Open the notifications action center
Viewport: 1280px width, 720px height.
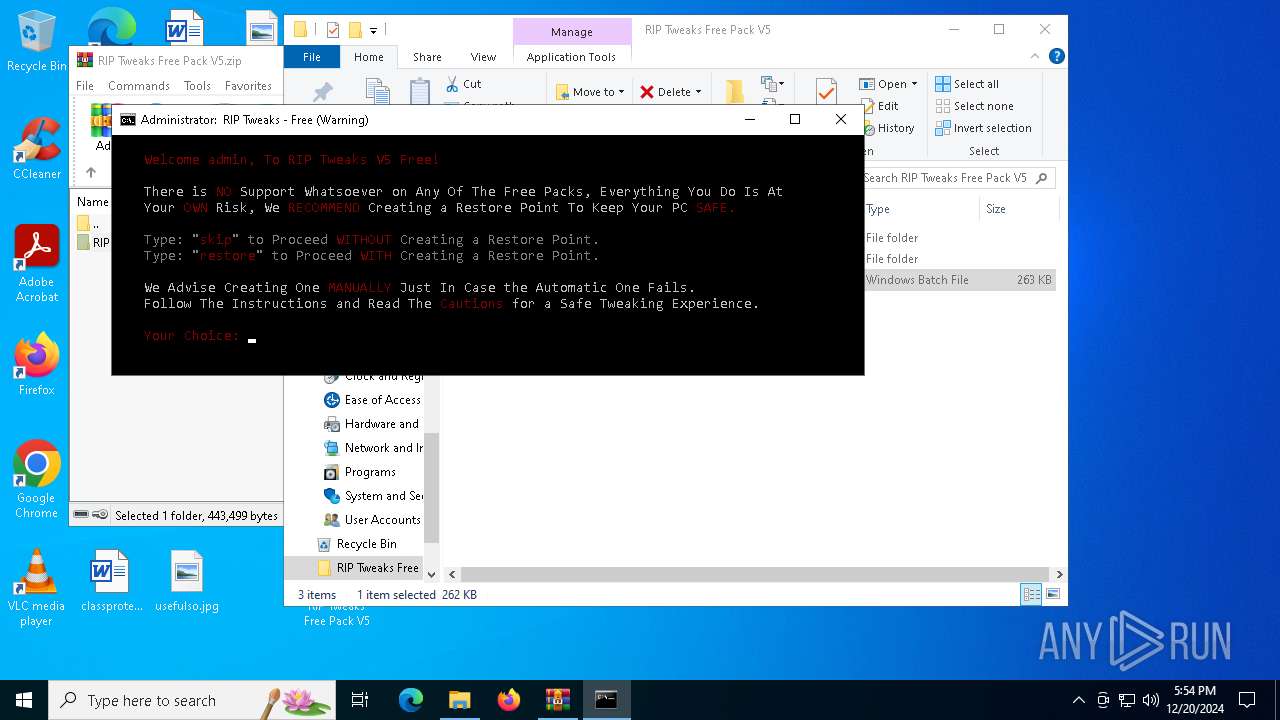[x=1247, y=700]
